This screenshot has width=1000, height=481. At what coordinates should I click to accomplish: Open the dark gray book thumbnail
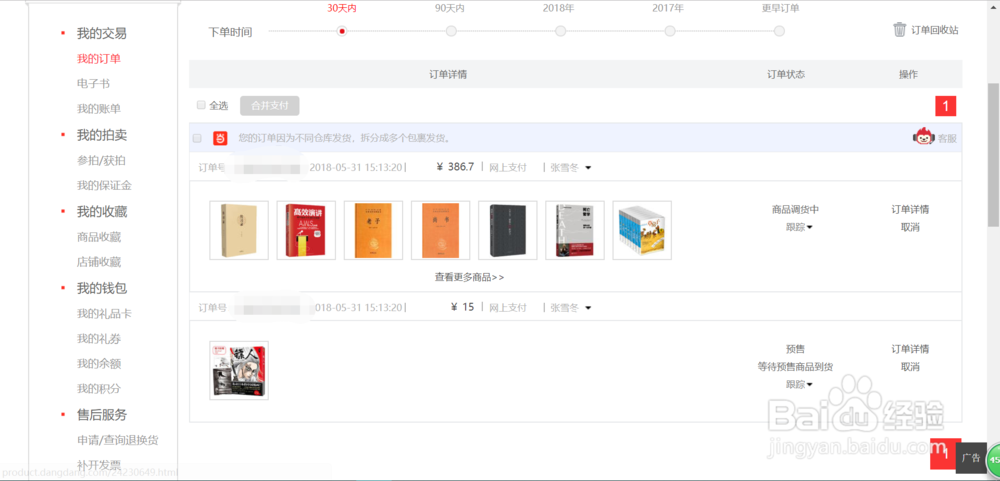(508, 230)
